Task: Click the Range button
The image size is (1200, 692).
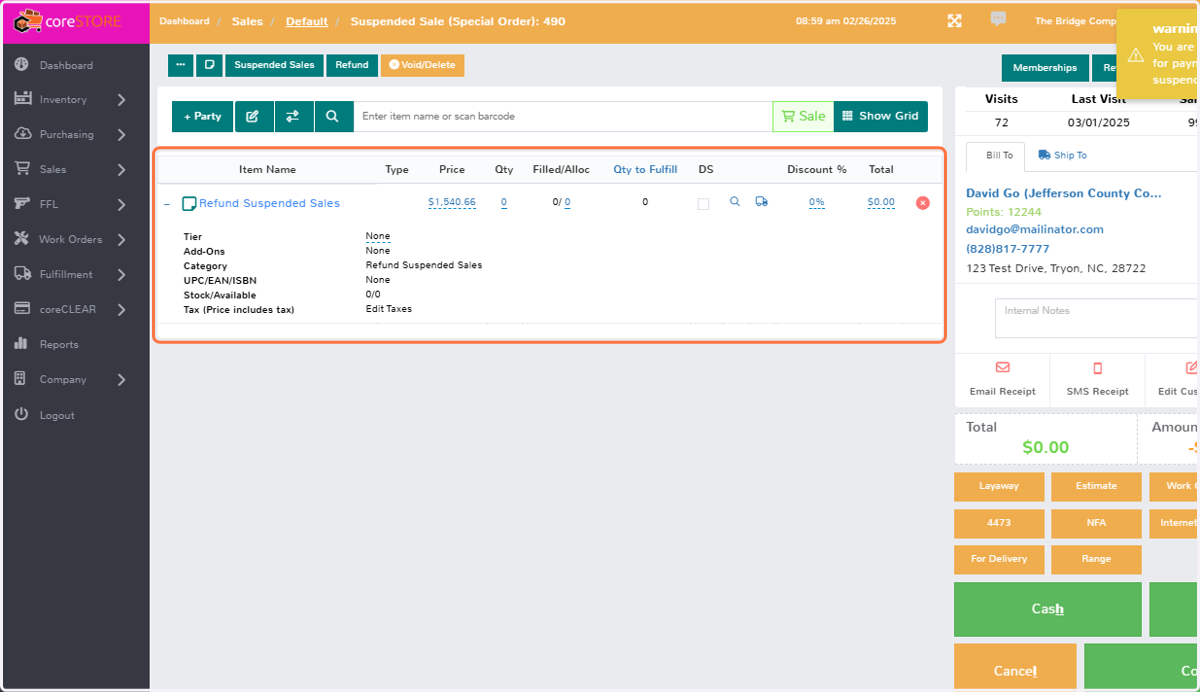Action: (1096, 559)
